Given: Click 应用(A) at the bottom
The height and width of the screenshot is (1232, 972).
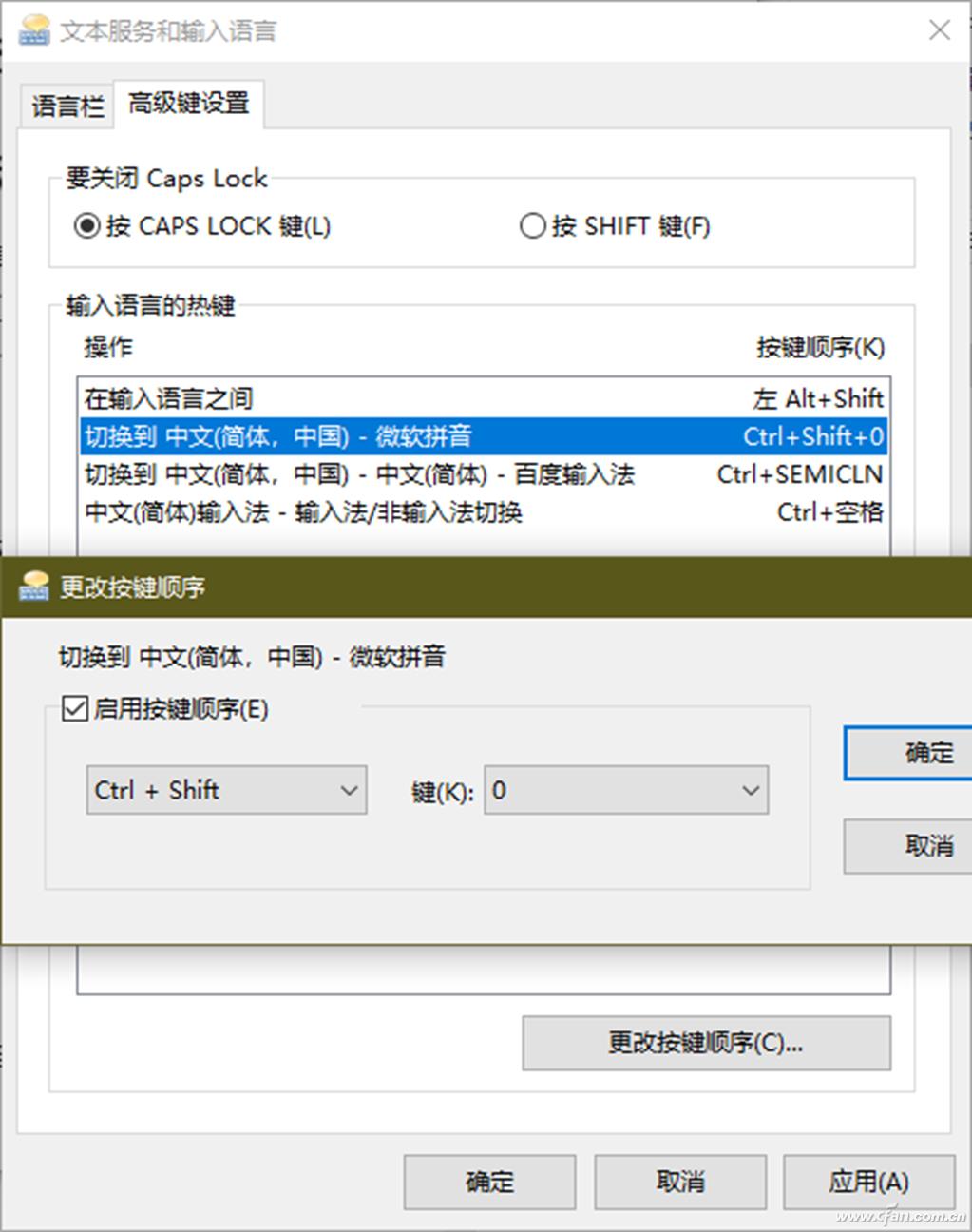Looking at the screenshot, I should [868, 1182].
